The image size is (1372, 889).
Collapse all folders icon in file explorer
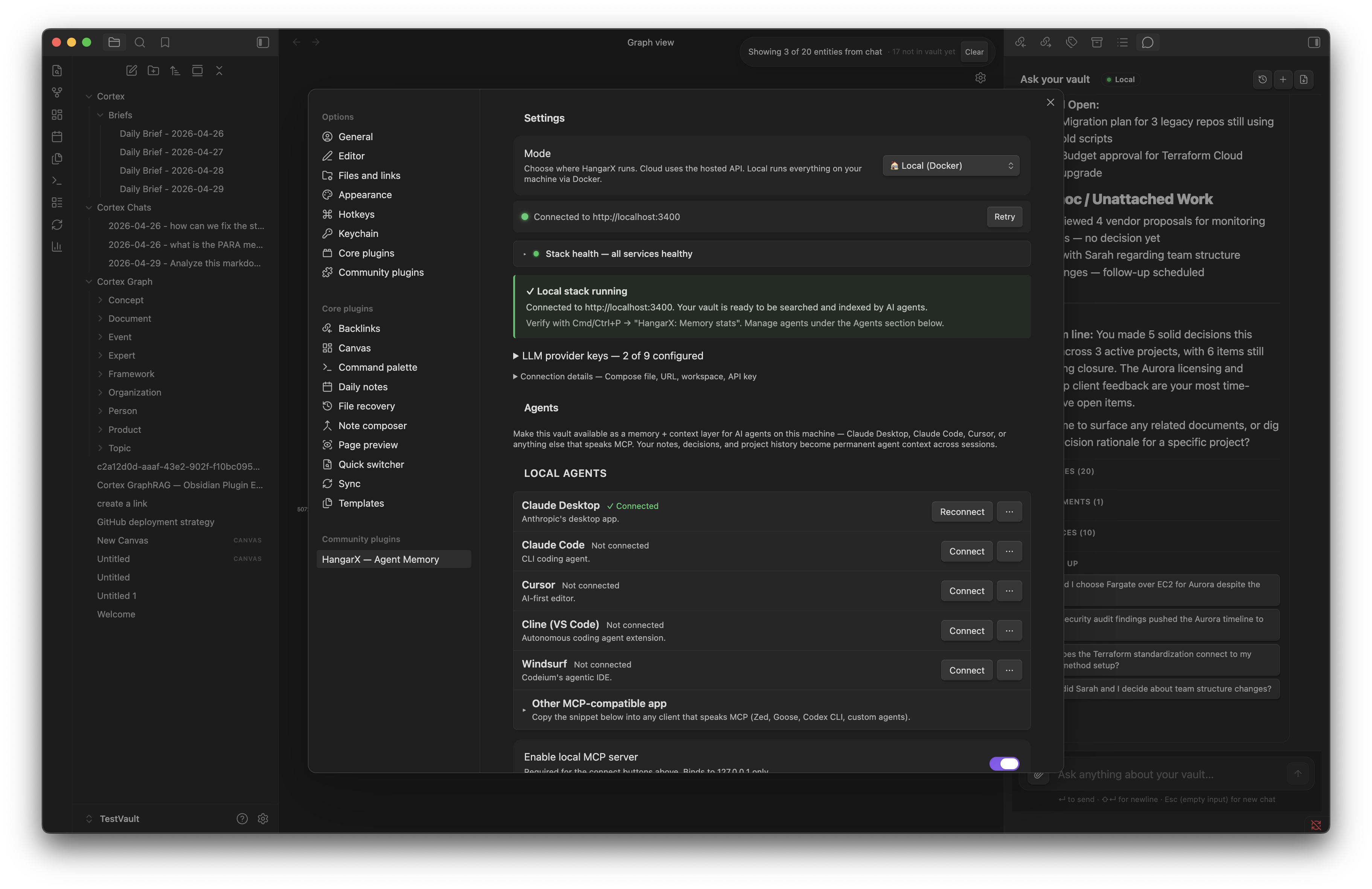pyautogui.click(x=219, y=70)
